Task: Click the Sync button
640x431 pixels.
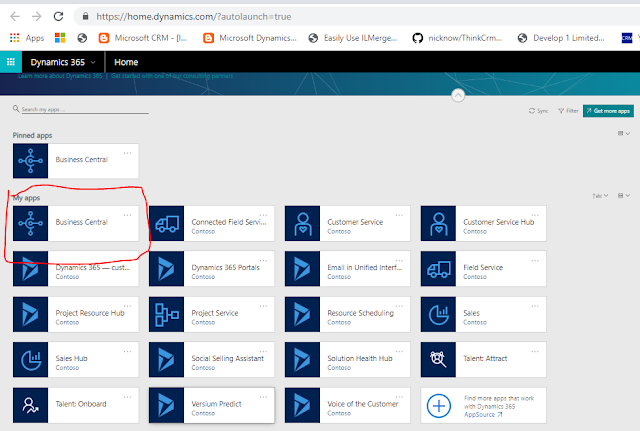Action: pos(538,111)
